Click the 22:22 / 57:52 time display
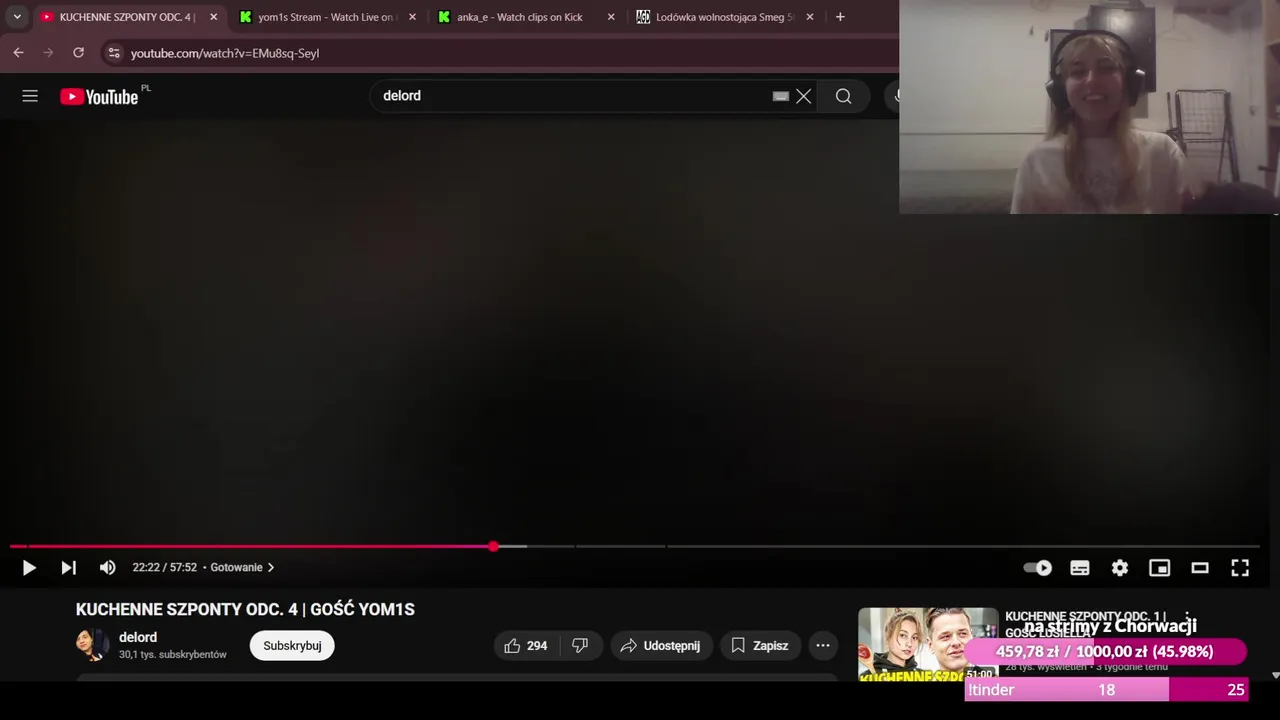 (x=165, y=567)
